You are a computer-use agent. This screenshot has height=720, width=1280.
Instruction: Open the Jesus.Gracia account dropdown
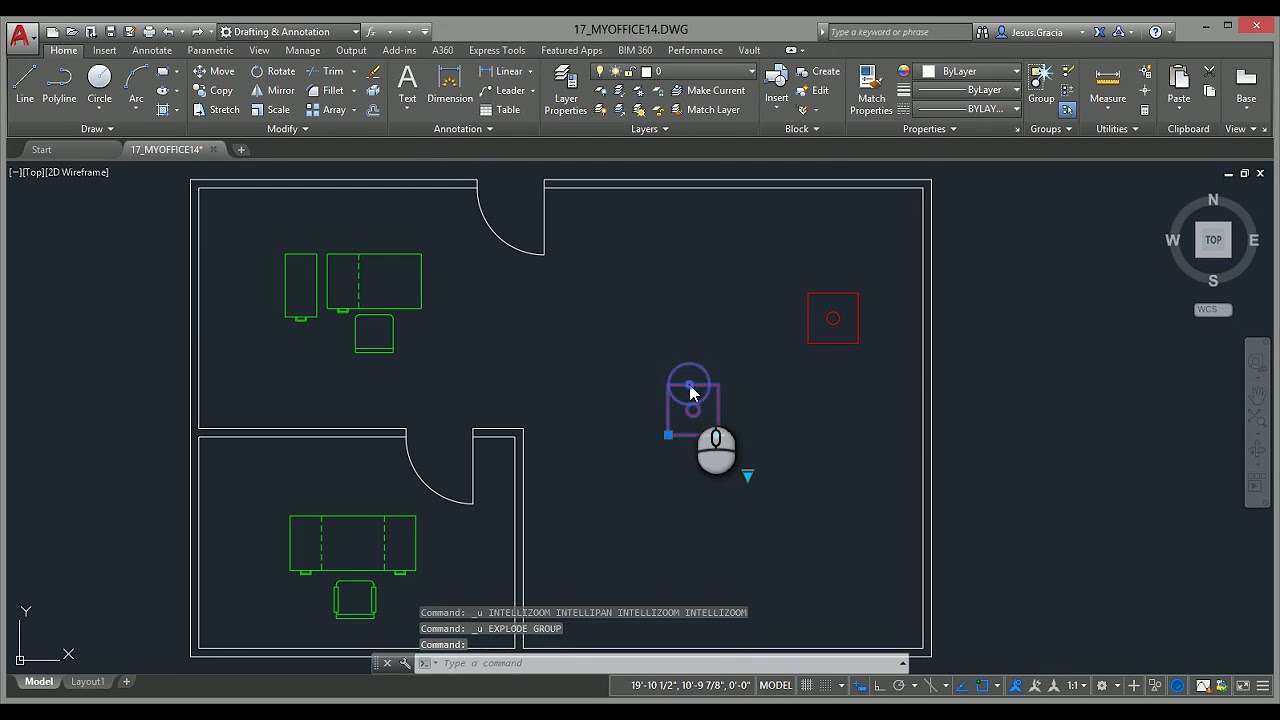pos(1040,32)
